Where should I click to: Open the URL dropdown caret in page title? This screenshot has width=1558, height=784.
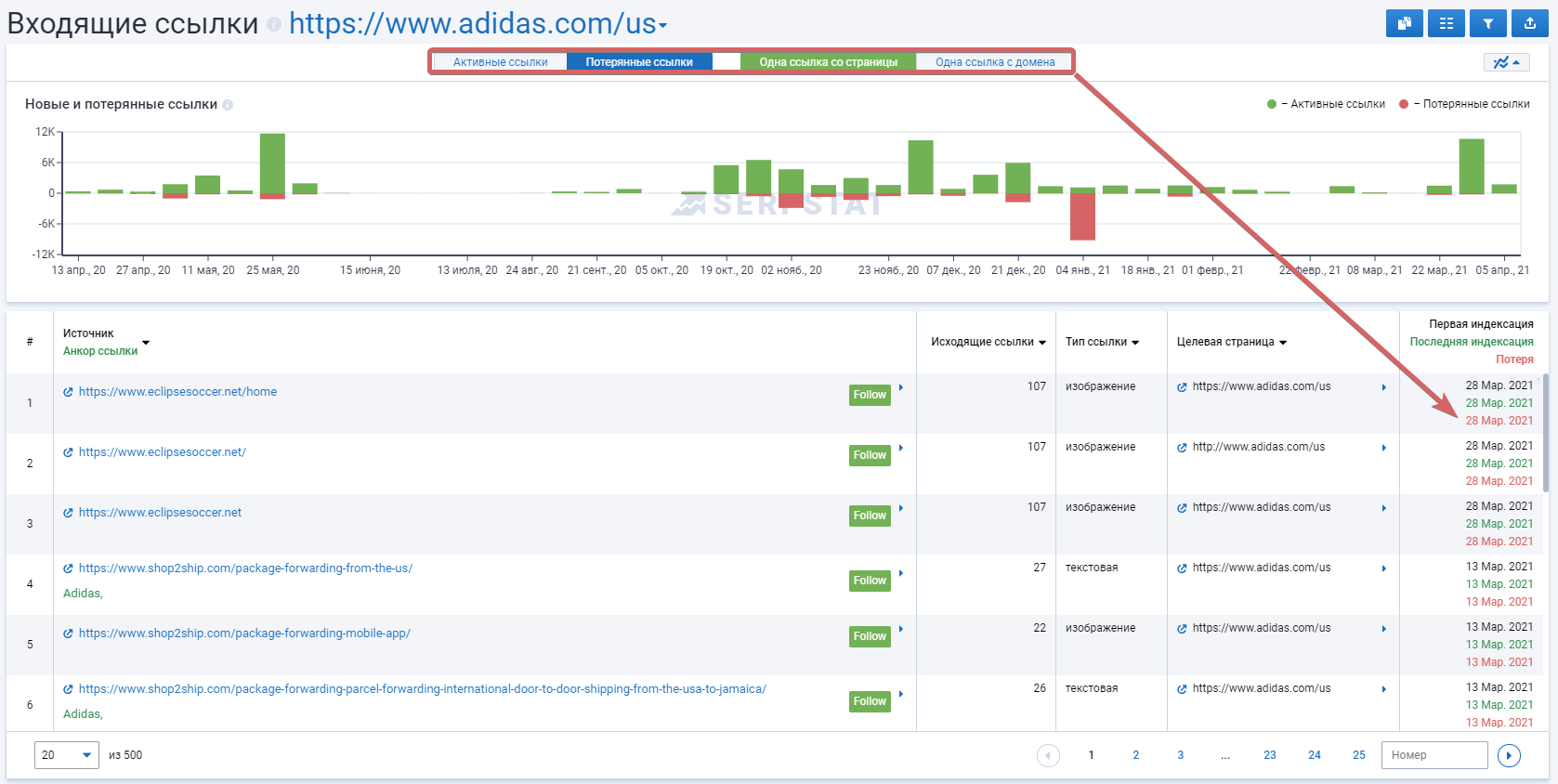pyautogui.click(x=663, y=26)
